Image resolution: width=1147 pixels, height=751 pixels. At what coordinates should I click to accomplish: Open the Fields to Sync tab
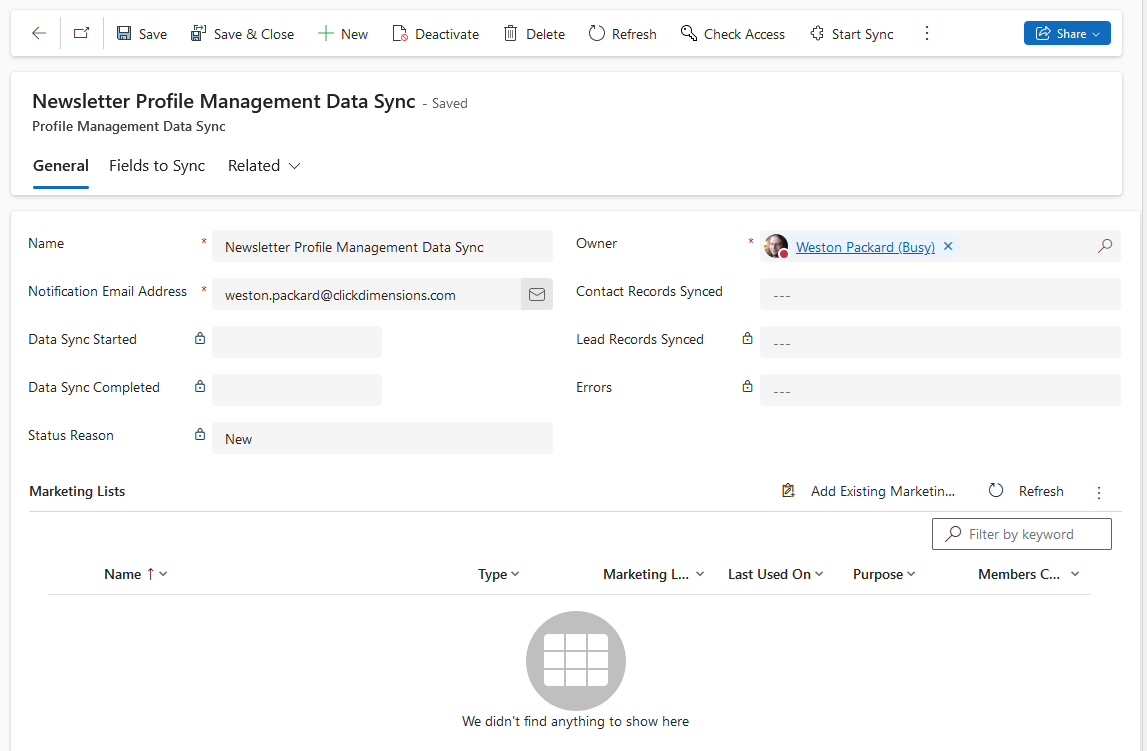click(x=157, y=166)
